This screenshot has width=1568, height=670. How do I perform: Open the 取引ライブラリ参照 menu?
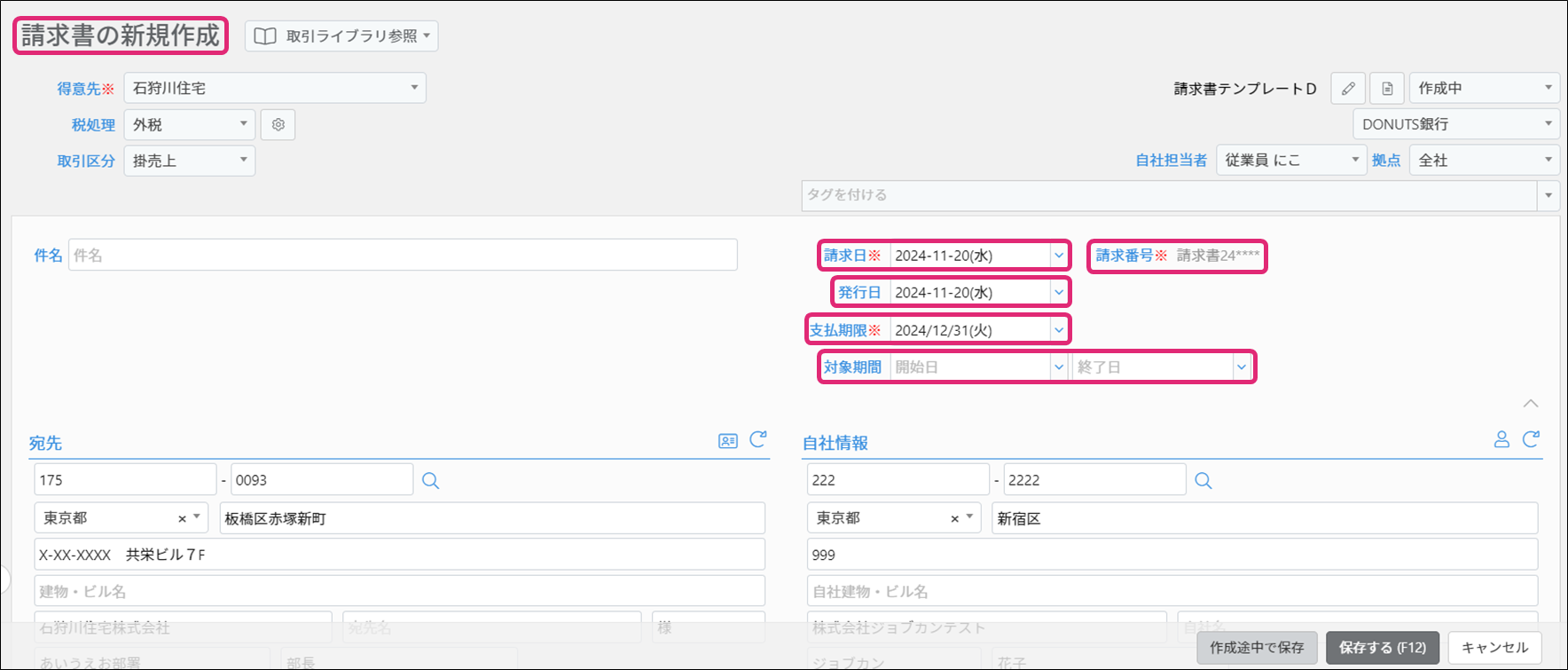(341, 36)
